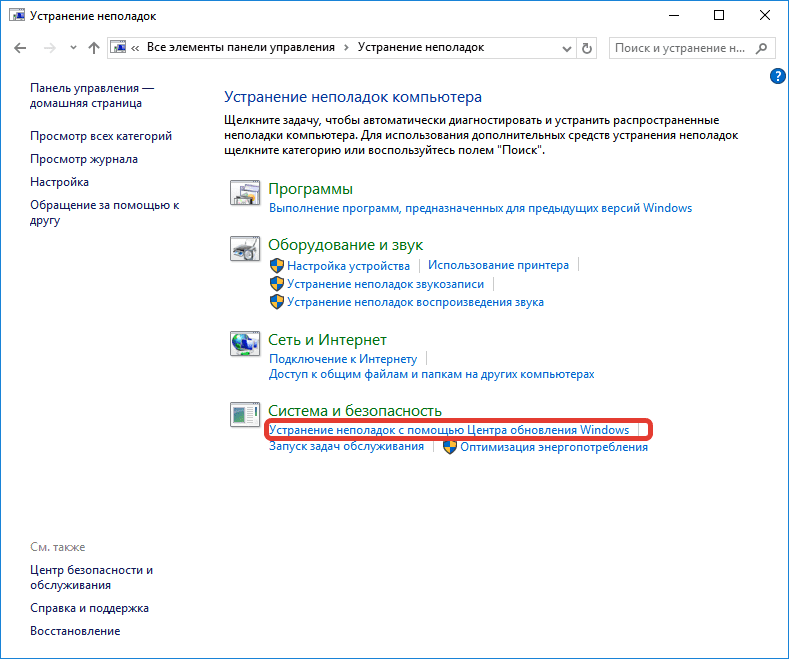Open Просмотр журнала in sidebar
The height and width of the screenshot is (659, 789).
(x=84, y=159)
